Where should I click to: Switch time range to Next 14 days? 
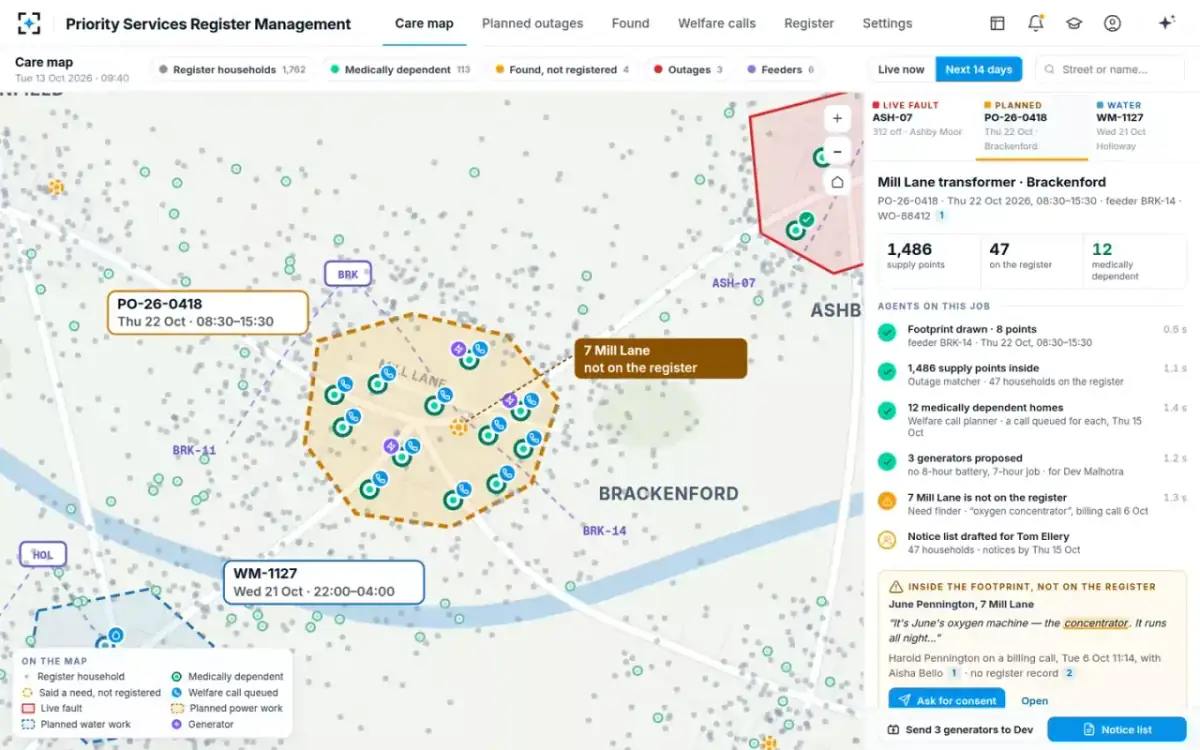(x=979, y=70)
